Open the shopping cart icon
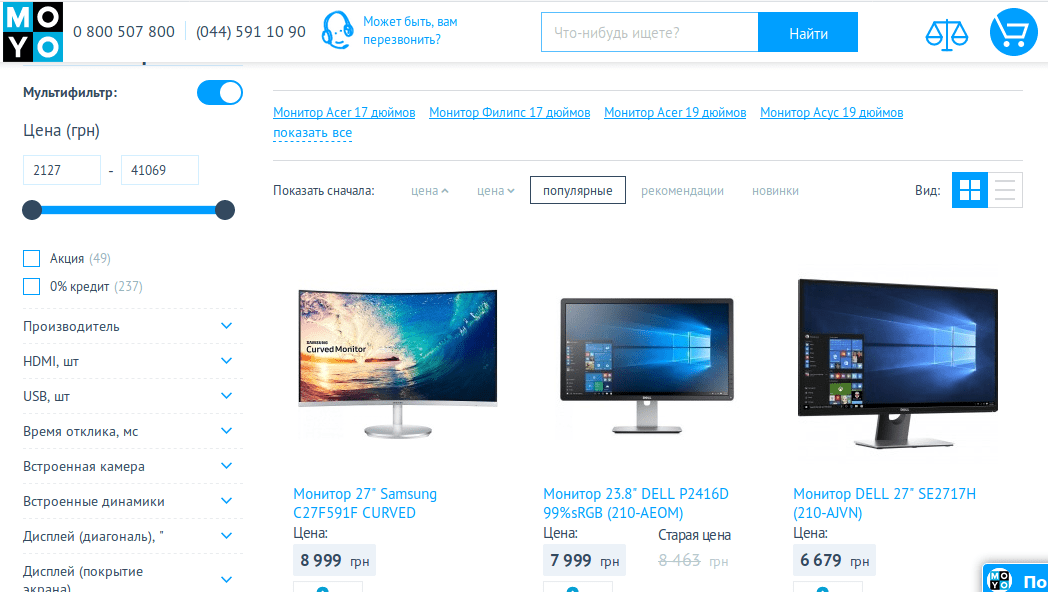Screen dimensions: 1048x592 (1013, 31)
